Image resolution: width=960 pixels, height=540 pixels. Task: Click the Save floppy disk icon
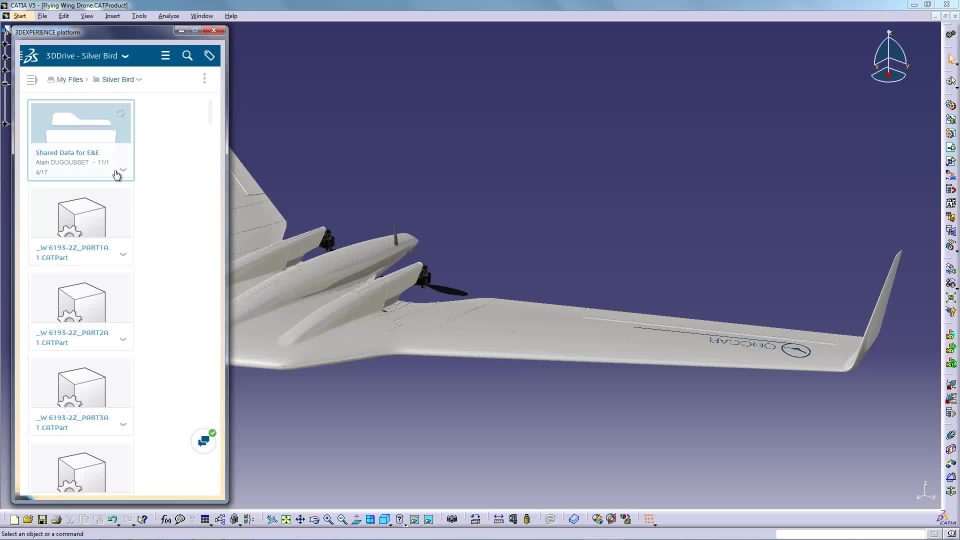tap(42, 519)
